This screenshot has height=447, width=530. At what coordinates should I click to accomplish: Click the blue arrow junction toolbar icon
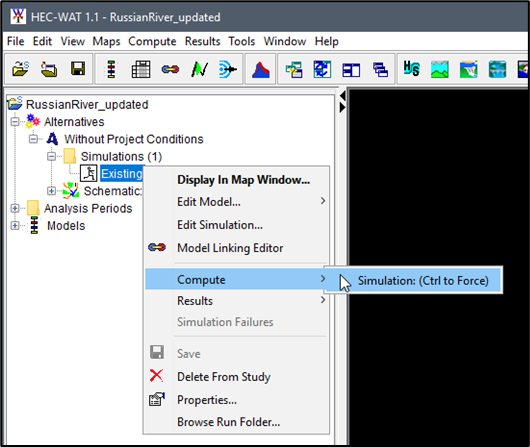227,69
